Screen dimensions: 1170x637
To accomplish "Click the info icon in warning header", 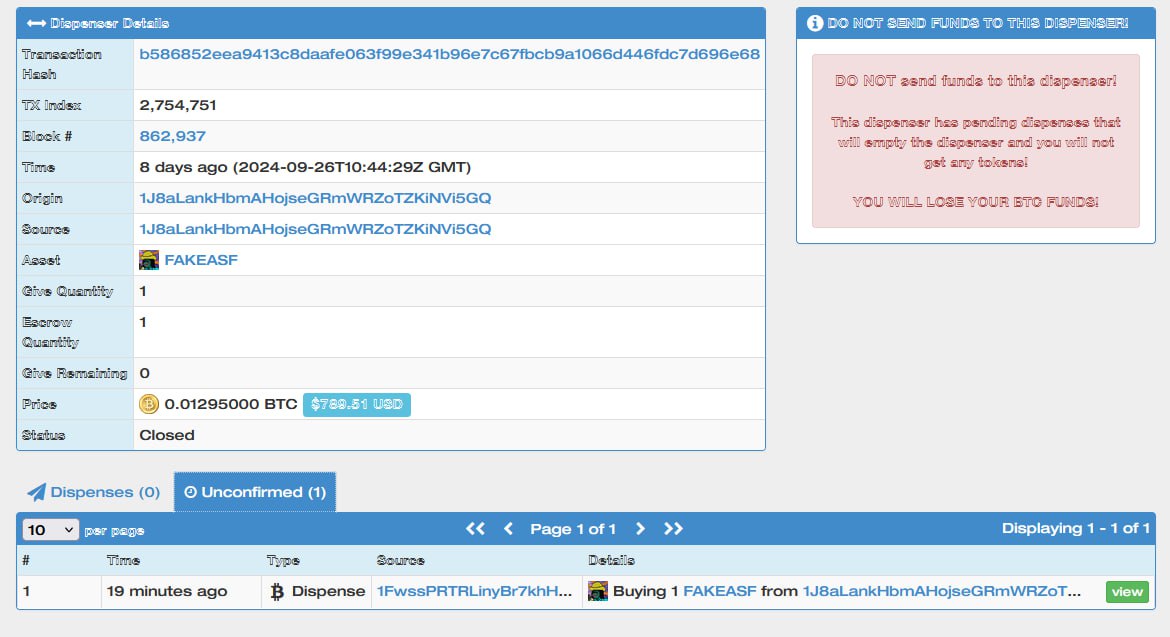I will pyautogui.click(x=815, y=23).
